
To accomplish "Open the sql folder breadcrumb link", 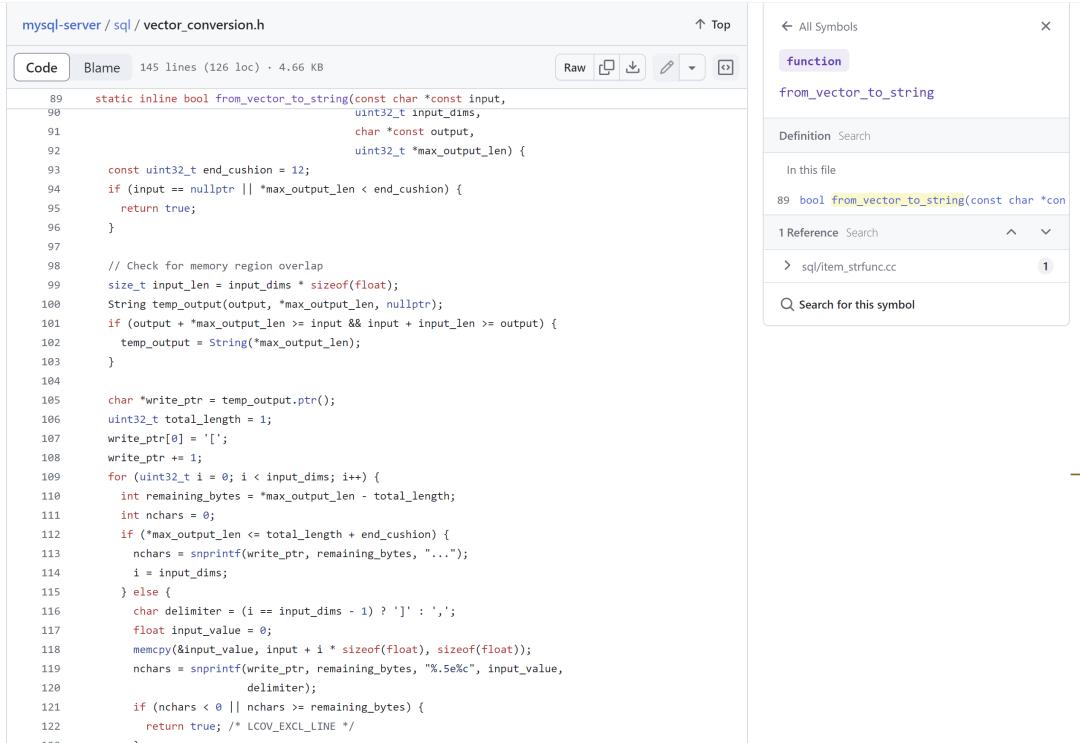I will pos(122,25).
